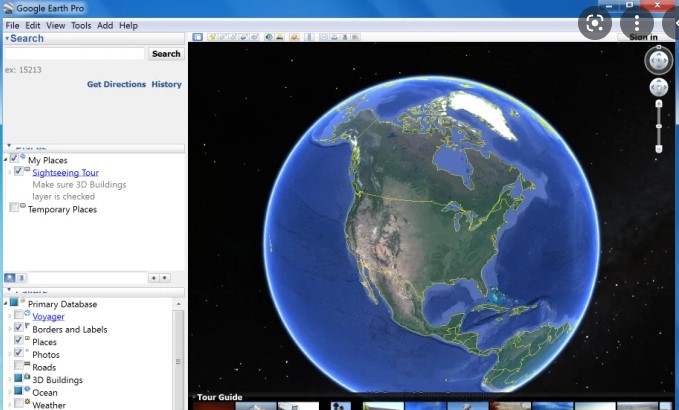Move selected place up with the up arrow
Image resolution: width=679 pixels, height=410 pixels.
coord(154,278)
